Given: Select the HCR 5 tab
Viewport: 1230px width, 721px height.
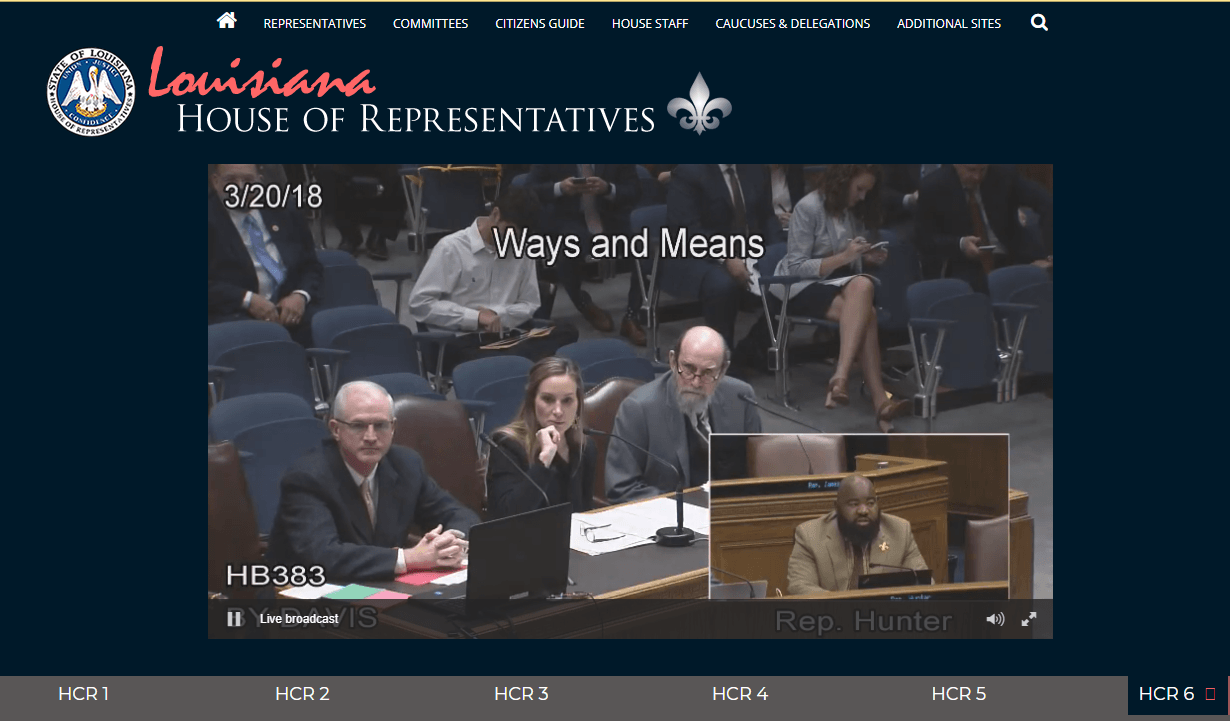Looking at the screenshot, I should [x=959, y=694].
